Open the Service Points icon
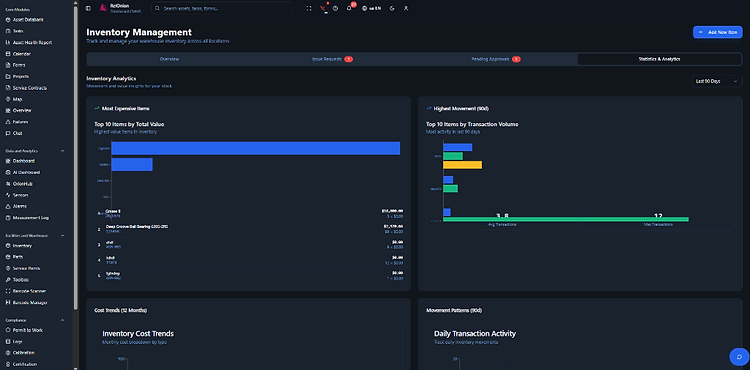 [8, 269]
